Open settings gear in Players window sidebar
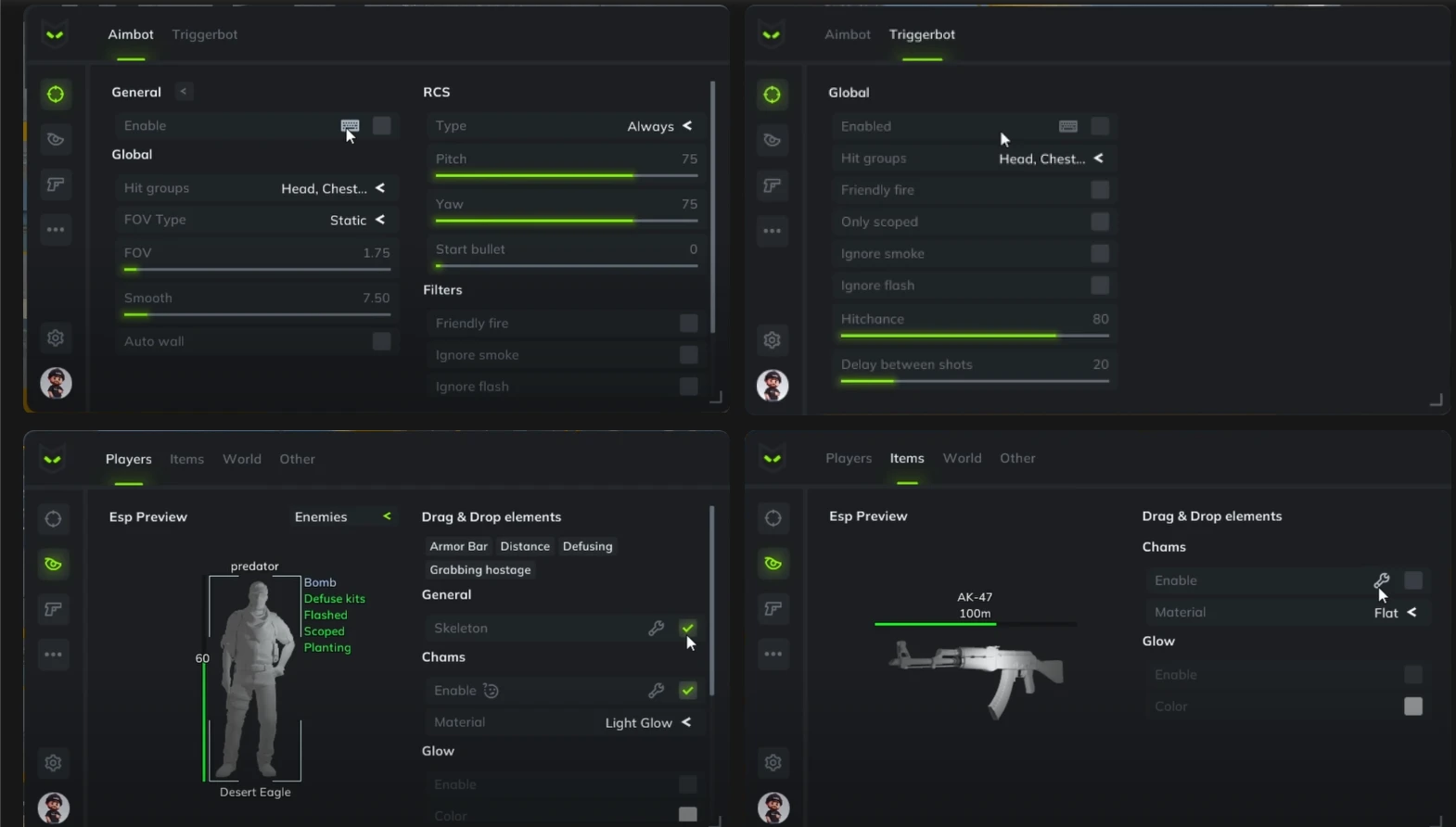Viewport: 1456px width, 827px height. (53, 762)
